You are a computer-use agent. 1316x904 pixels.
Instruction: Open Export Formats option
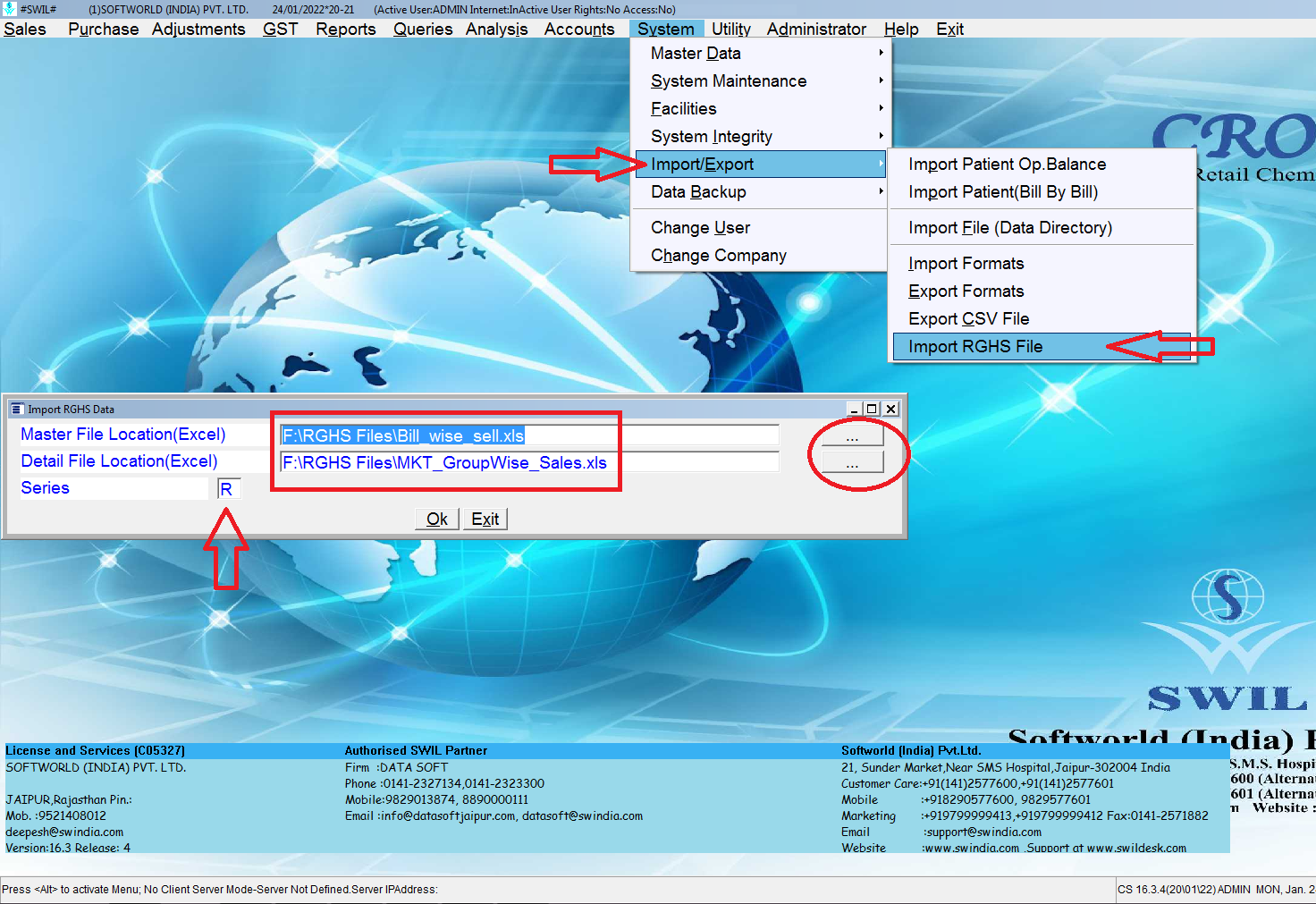1042,291
